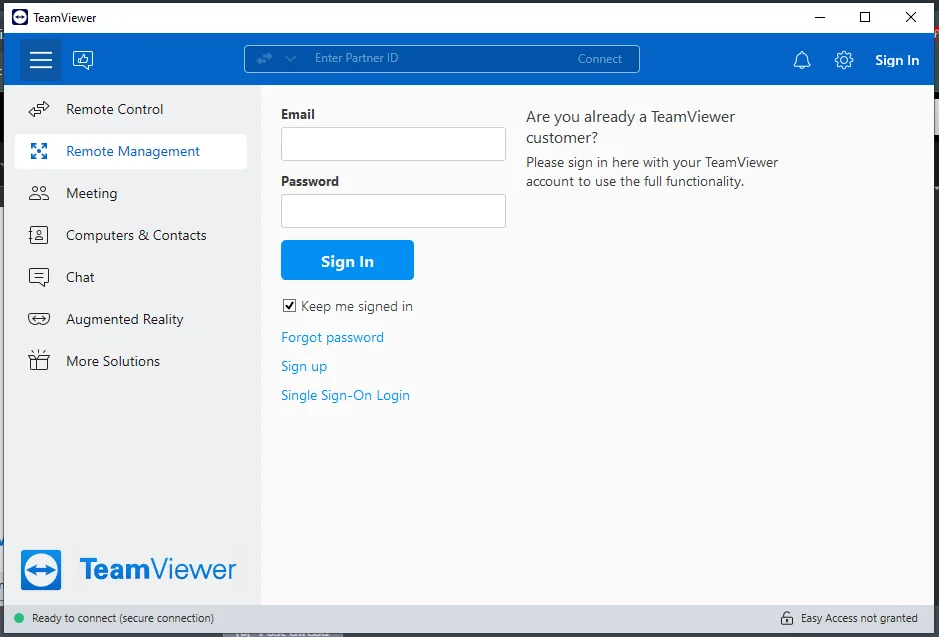
Task: Click the feedback thumbs-up icon
Action: coord(83,60)
